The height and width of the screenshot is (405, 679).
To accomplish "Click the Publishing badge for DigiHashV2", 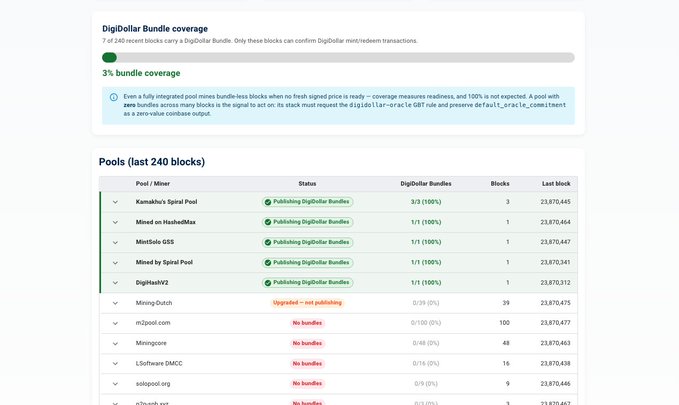I will click(307, 282).
